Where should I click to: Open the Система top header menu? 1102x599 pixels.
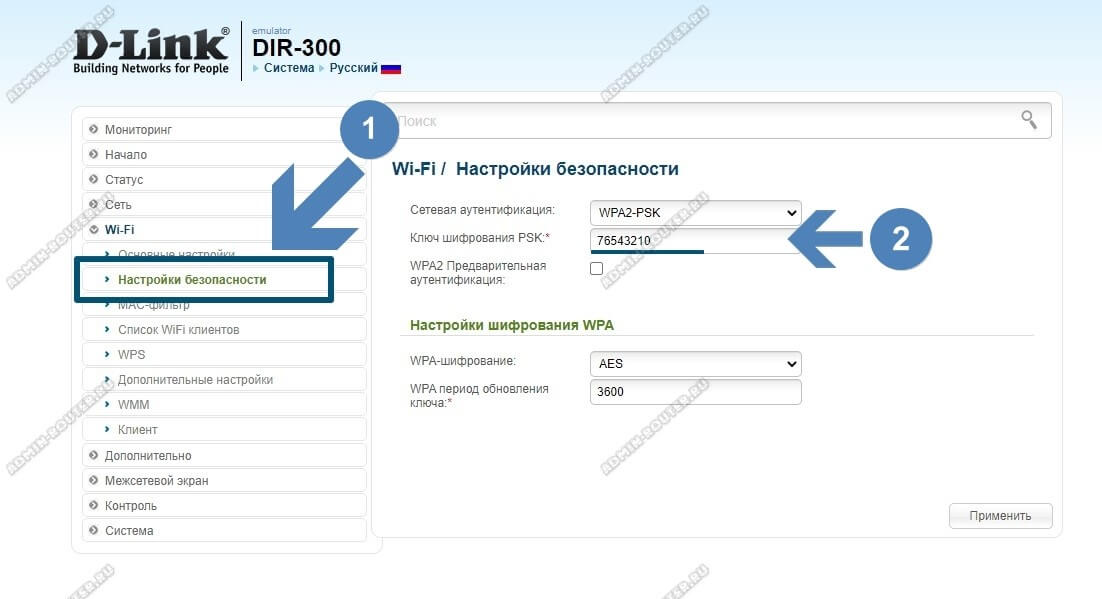pos(288,68)
